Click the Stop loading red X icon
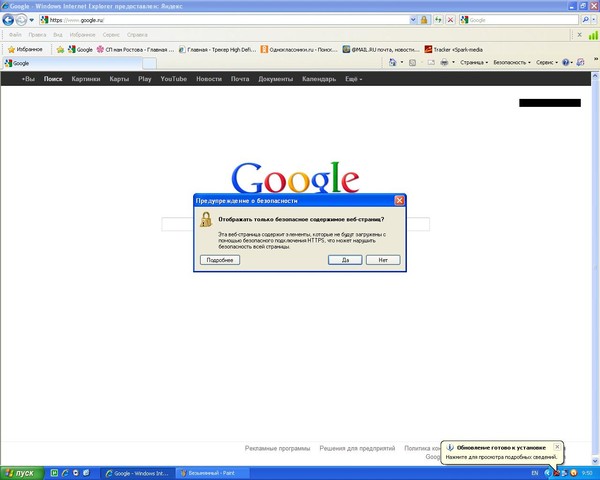This screenshot has height=480, width=600. (x=451, y=20)
